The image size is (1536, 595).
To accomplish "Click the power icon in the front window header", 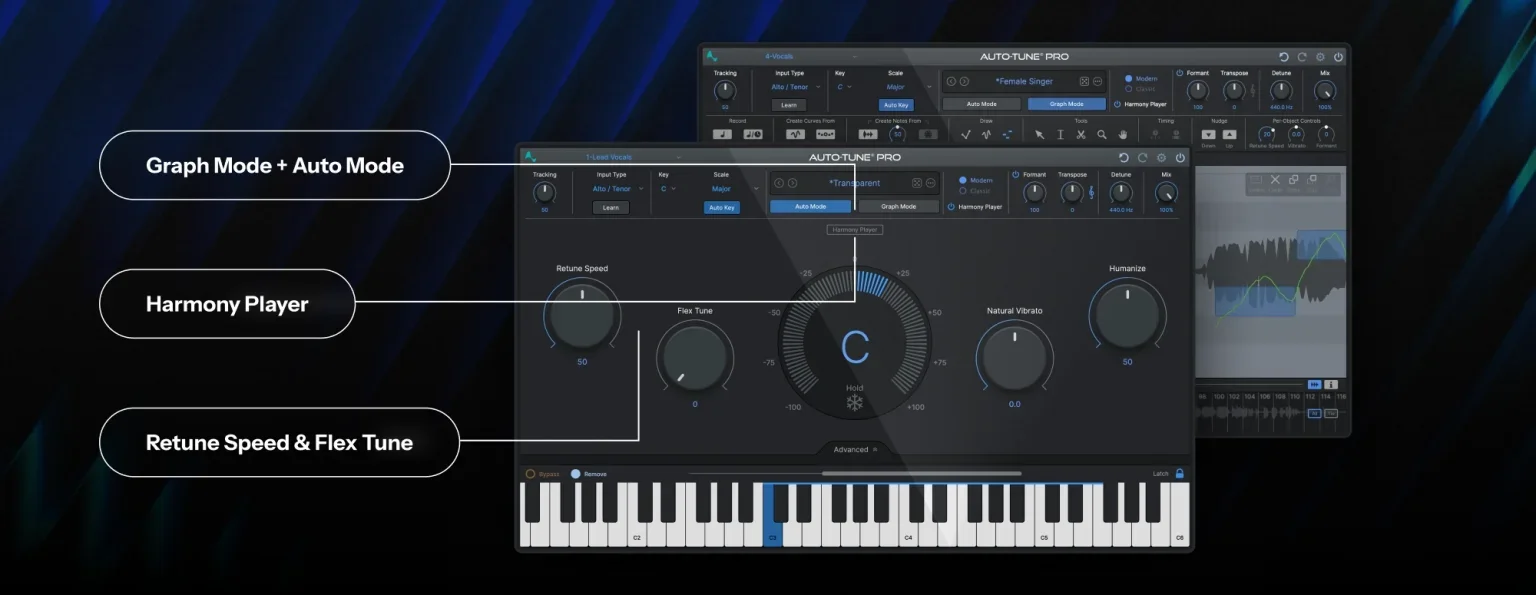I will tap(1180, 158).
